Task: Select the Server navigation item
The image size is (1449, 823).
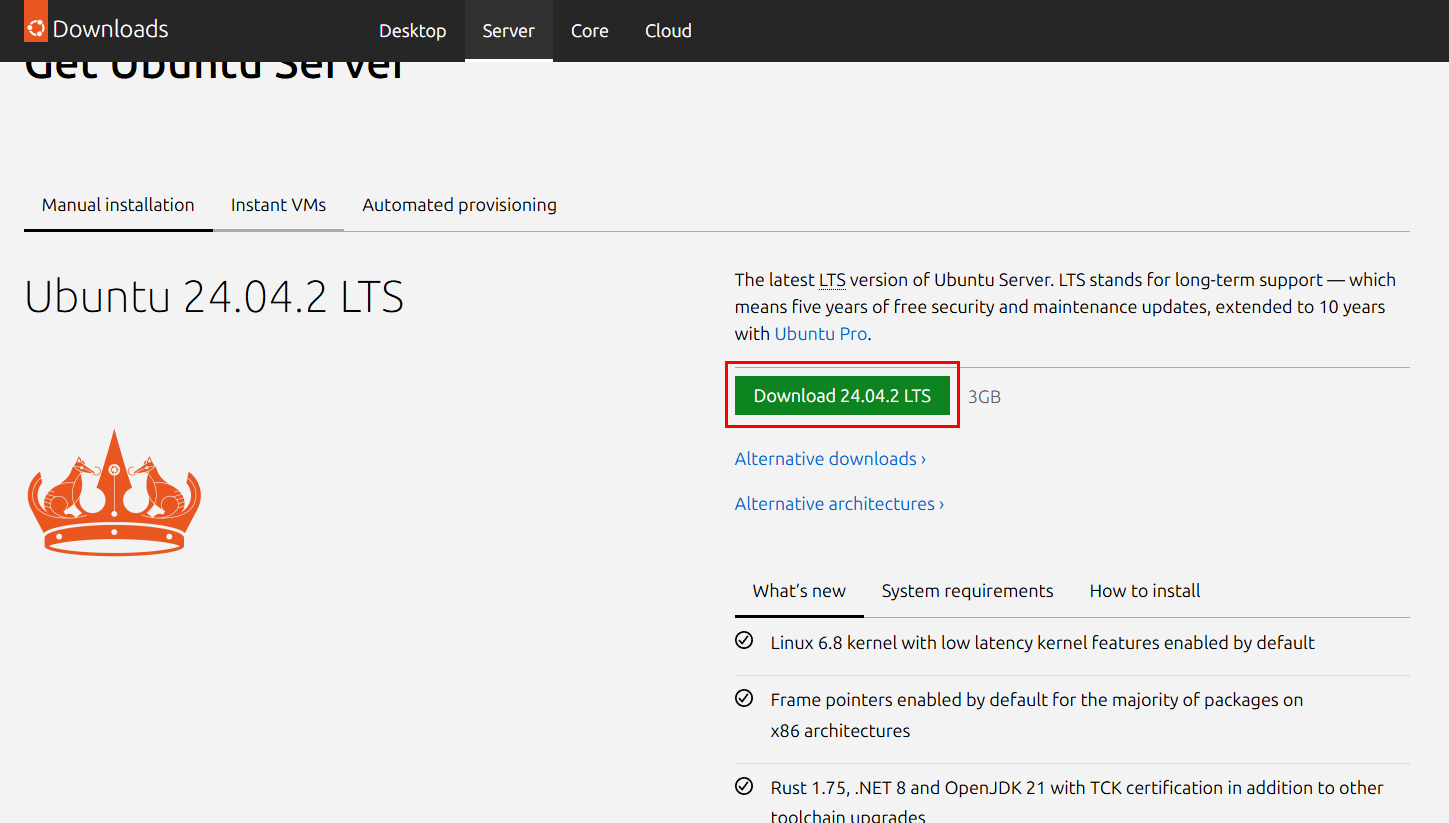Action: (x=508, y=31)
